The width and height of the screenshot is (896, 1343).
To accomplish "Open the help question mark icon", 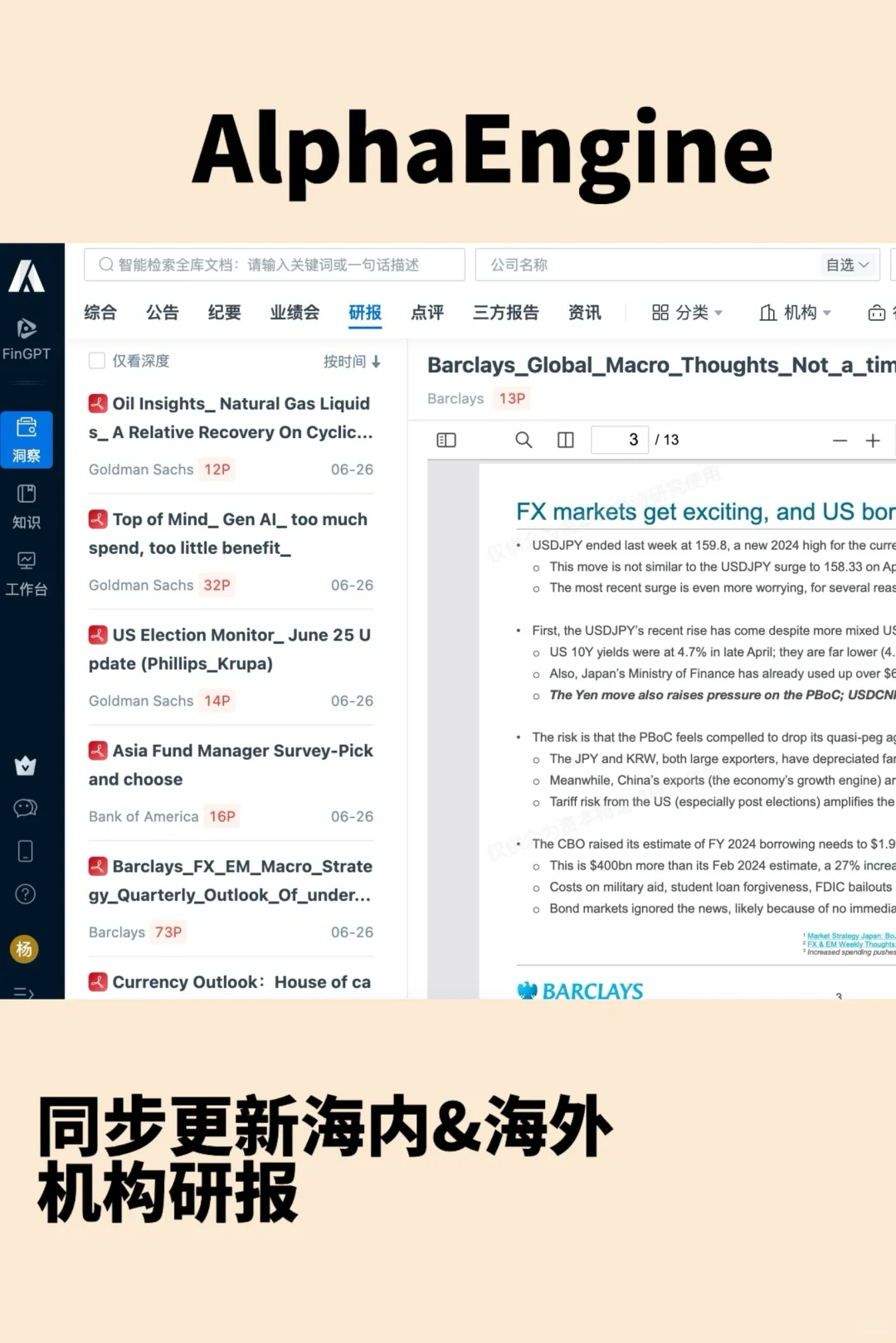I will pos(26,894).
